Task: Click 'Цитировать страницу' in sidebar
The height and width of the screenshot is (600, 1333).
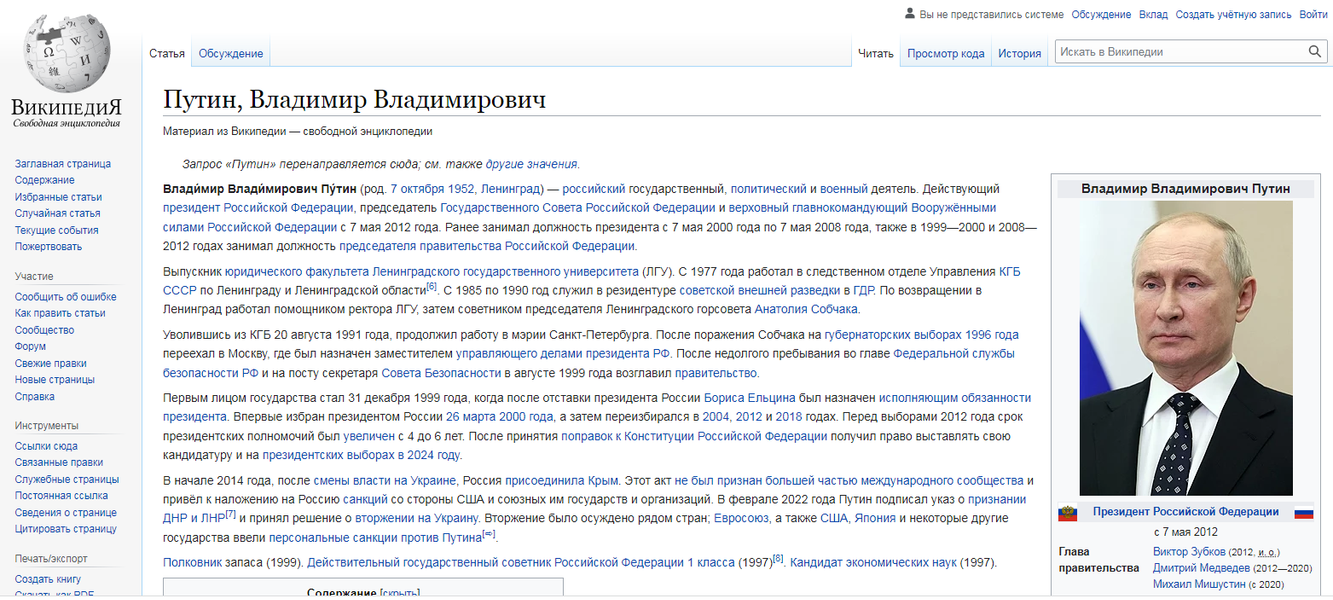Action: click(66, 529)
